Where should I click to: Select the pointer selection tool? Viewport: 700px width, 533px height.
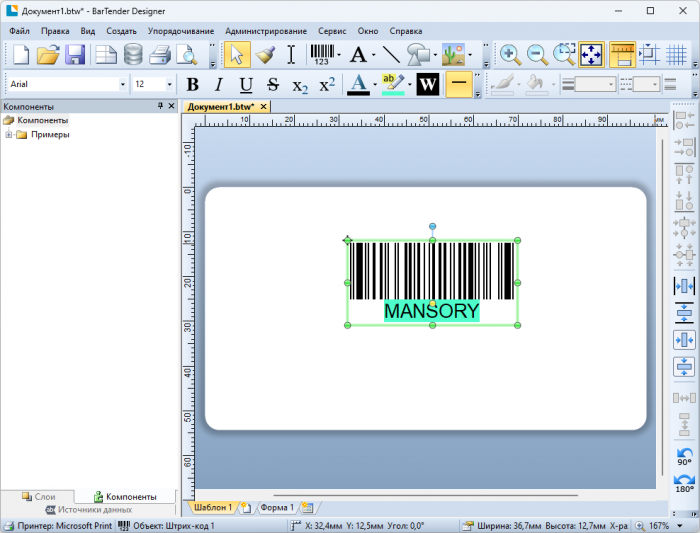point(237,55)
